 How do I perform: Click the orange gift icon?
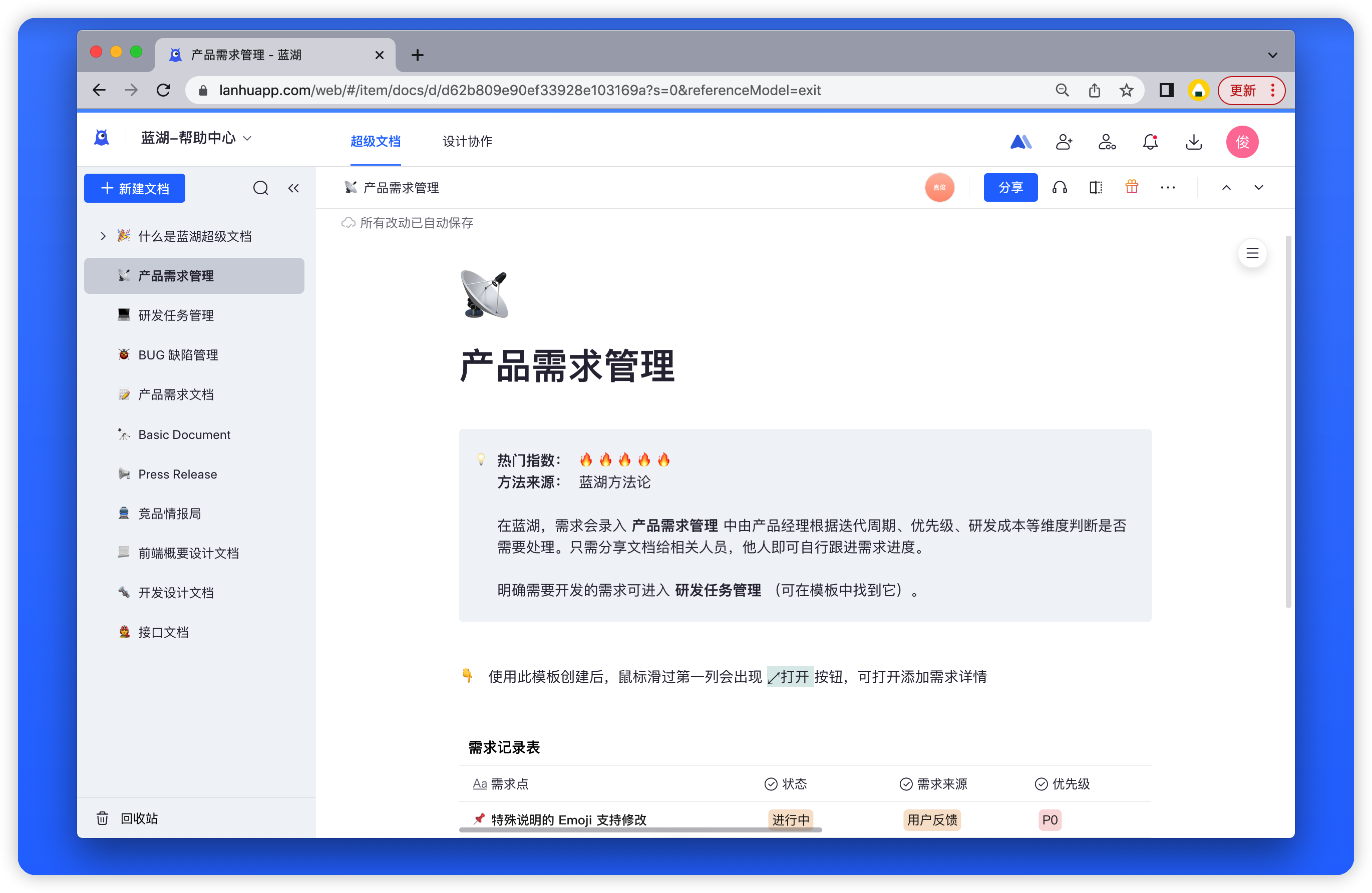pos(1132,187)
